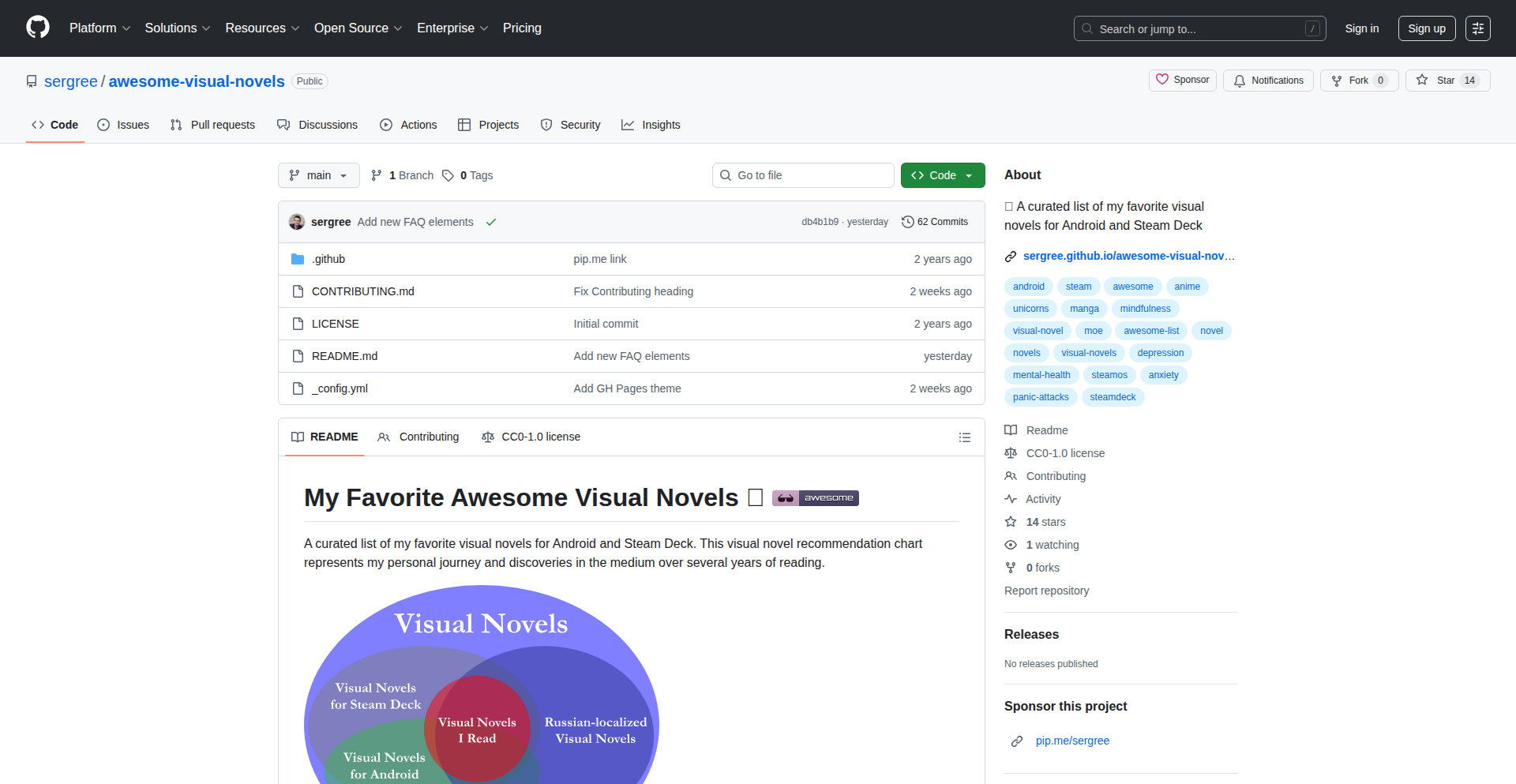Open the pip.me/sergree sponsor link
This screenshot has width=1516, height=784.
point(1071,741)
